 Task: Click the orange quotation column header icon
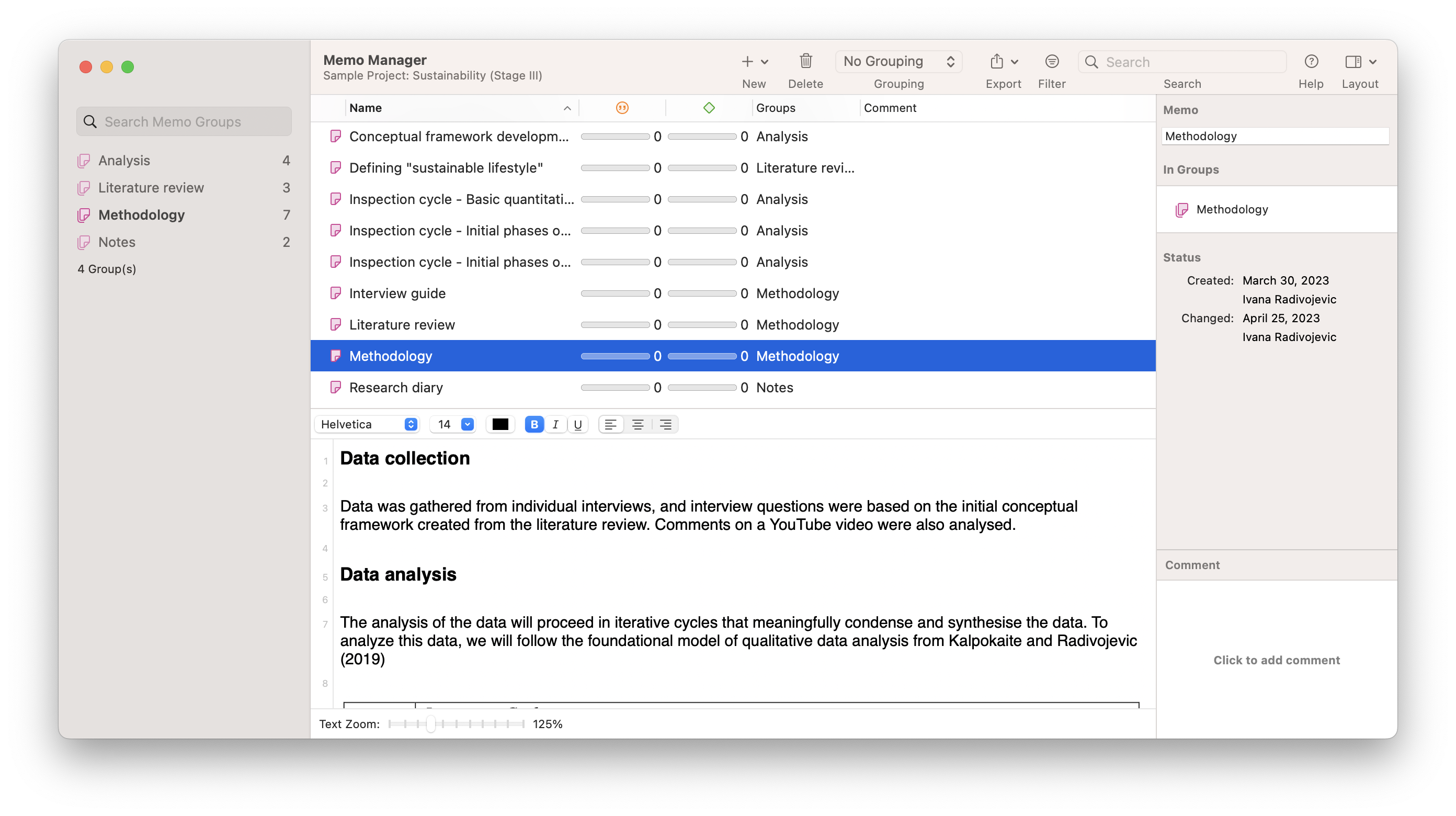tap(622, 107)
